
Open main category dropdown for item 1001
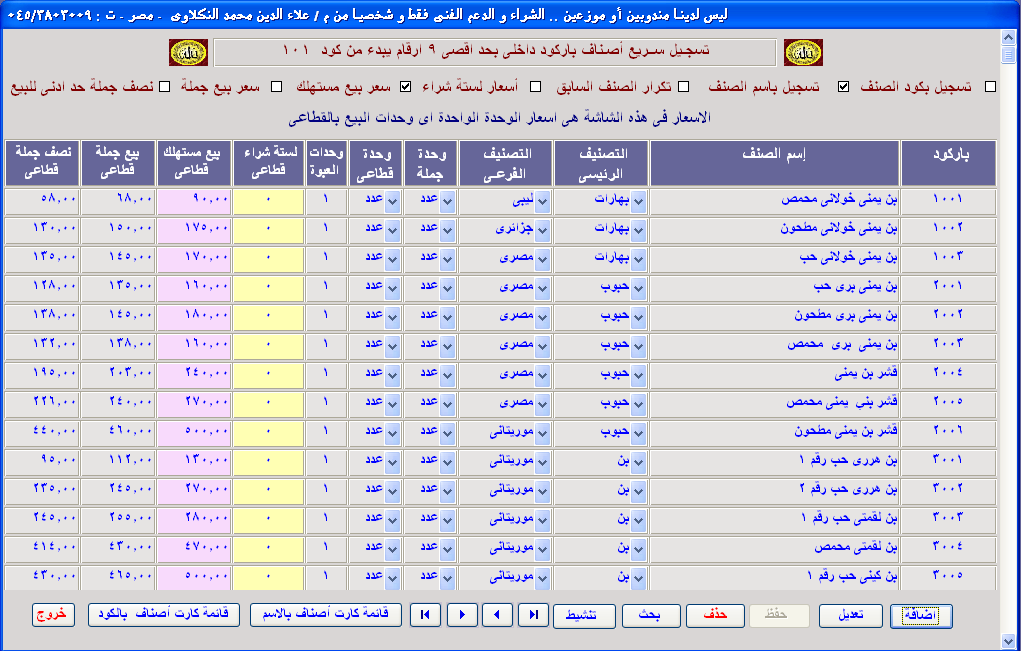point(639,201)
